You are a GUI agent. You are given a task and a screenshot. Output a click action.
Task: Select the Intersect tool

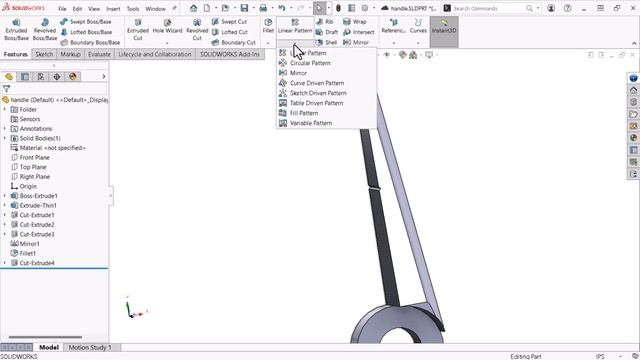[359, 32]
